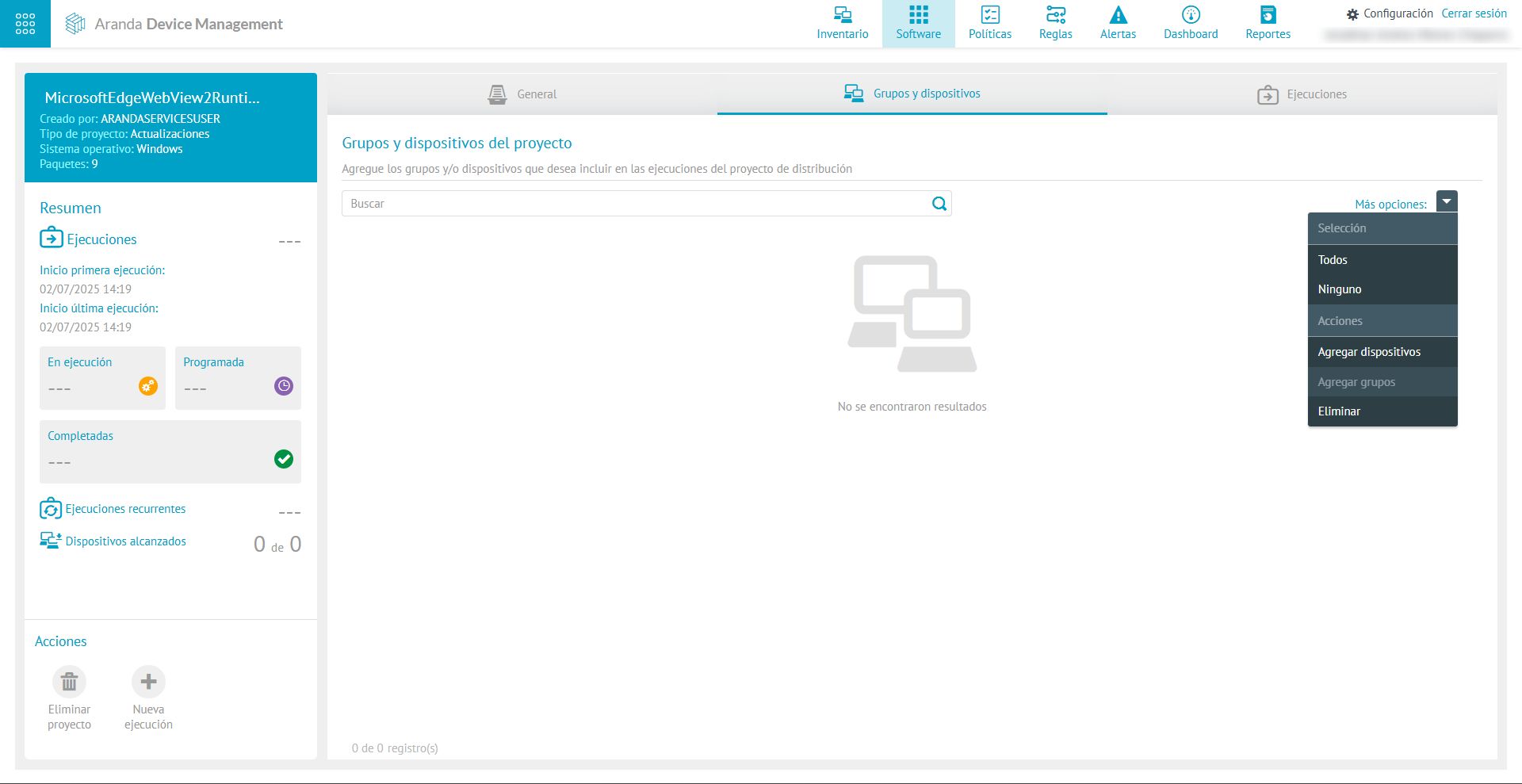Click the Ejecuciones tab folder icon

(x=1268, y=95)
